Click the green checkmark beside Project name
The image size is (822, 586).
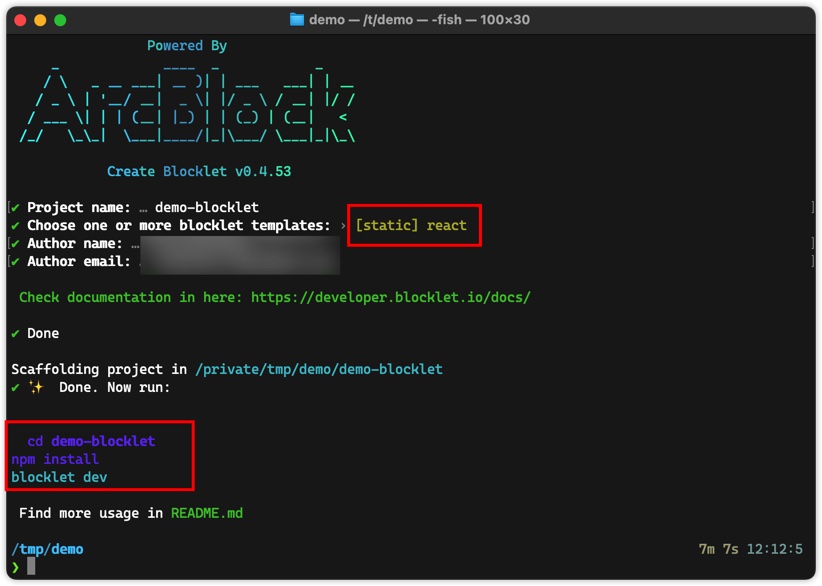(x=15, y=207)
